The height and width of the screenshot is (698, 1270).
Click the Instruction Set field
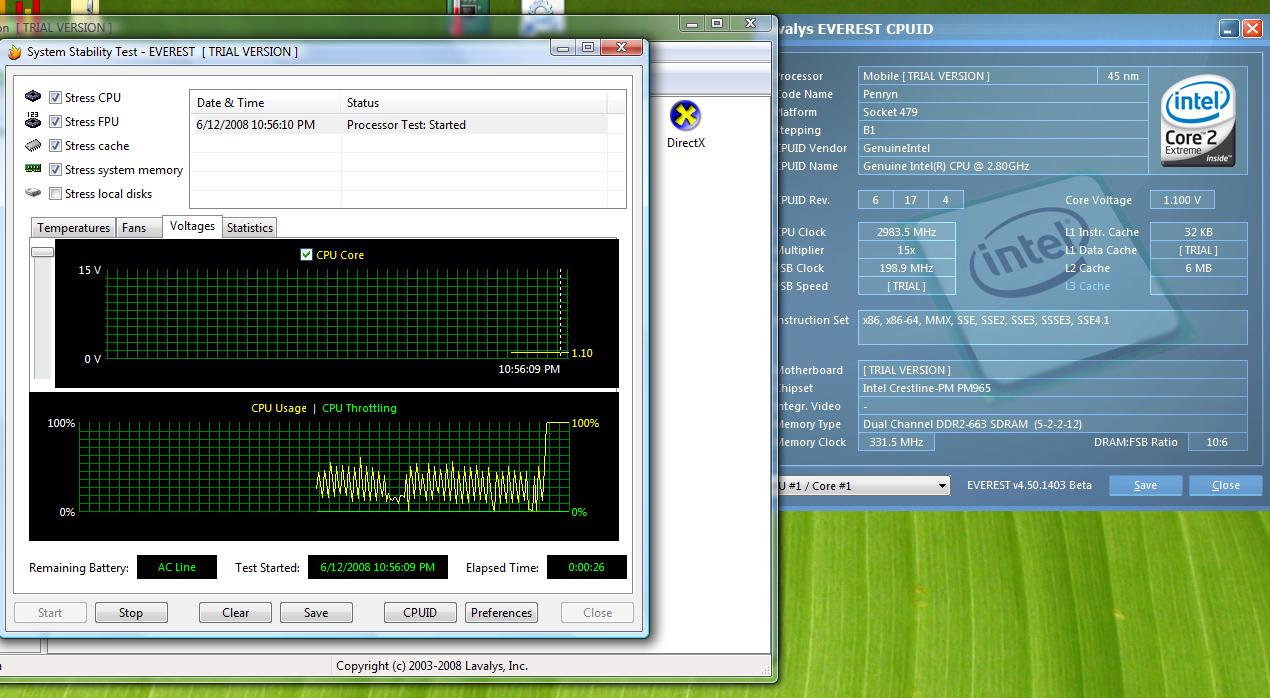tap(1053, 327)
